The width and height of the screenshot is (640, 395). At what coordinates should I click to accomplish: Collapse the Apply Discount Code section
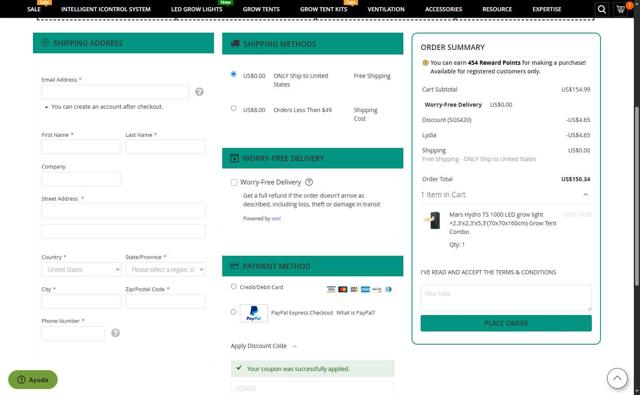(x=294, y=346)
